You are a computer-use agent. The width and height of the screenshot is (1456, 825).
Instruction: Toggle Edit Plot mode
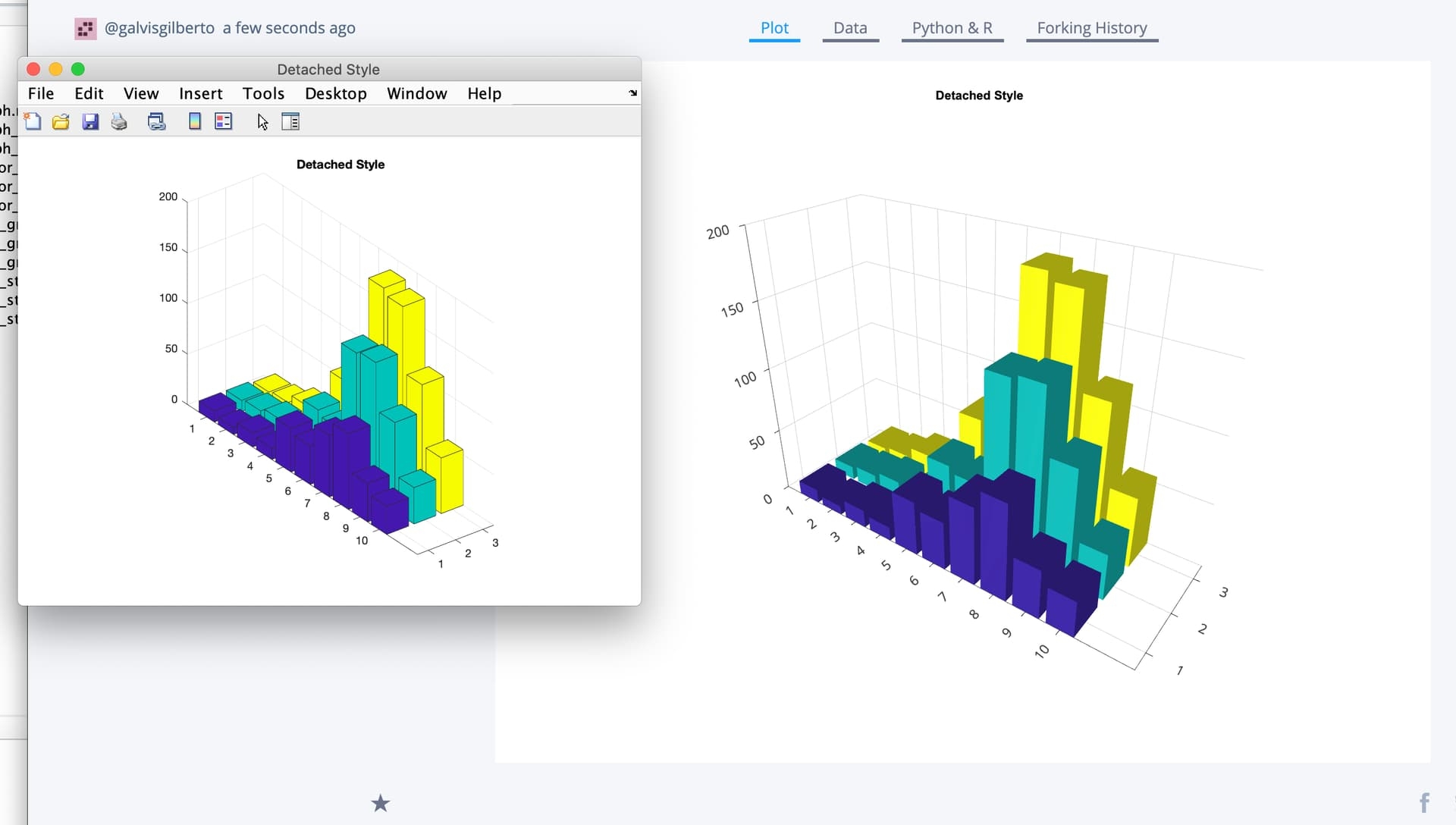262,121
